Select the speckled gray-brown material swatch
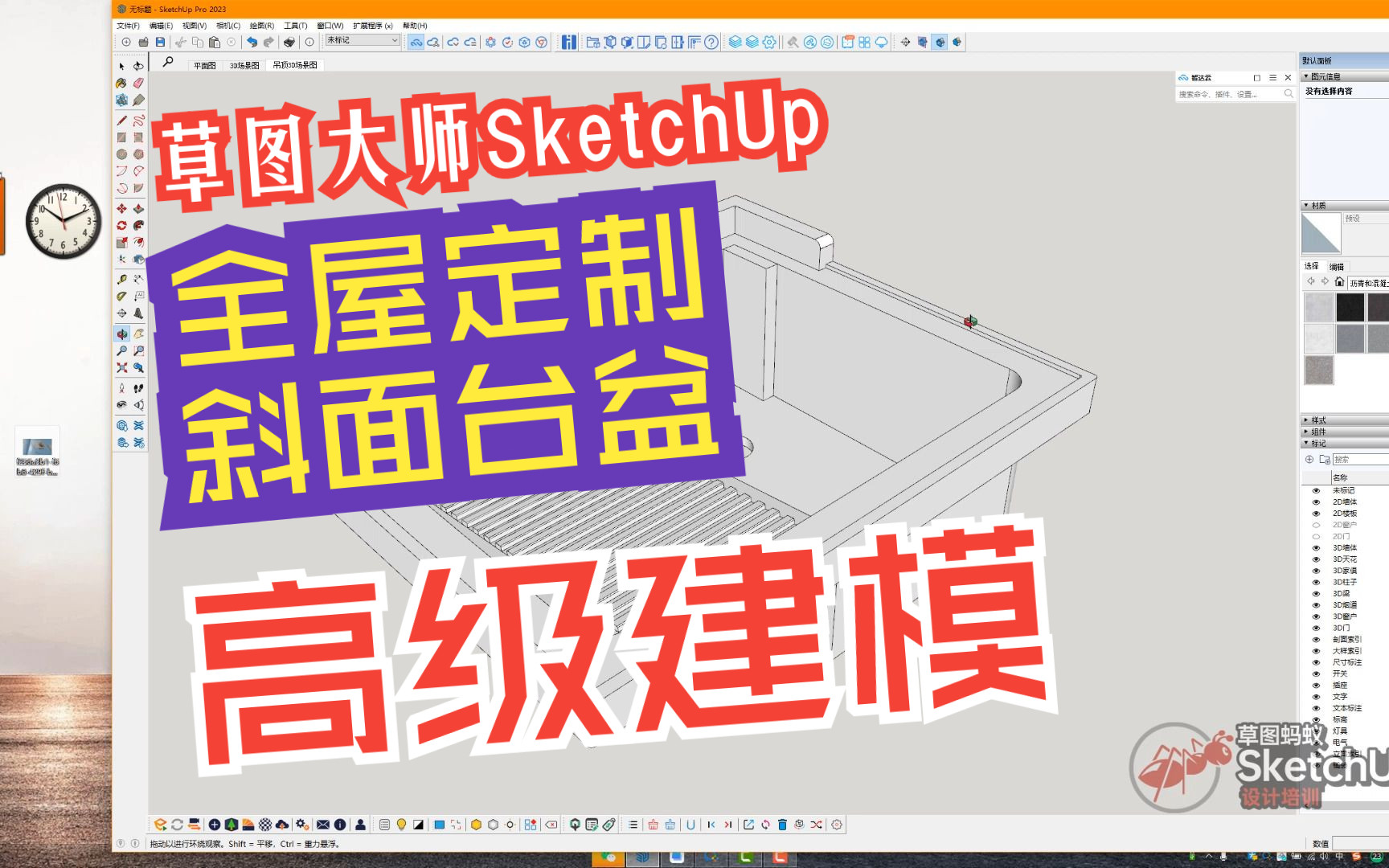 pos(1318,370)
